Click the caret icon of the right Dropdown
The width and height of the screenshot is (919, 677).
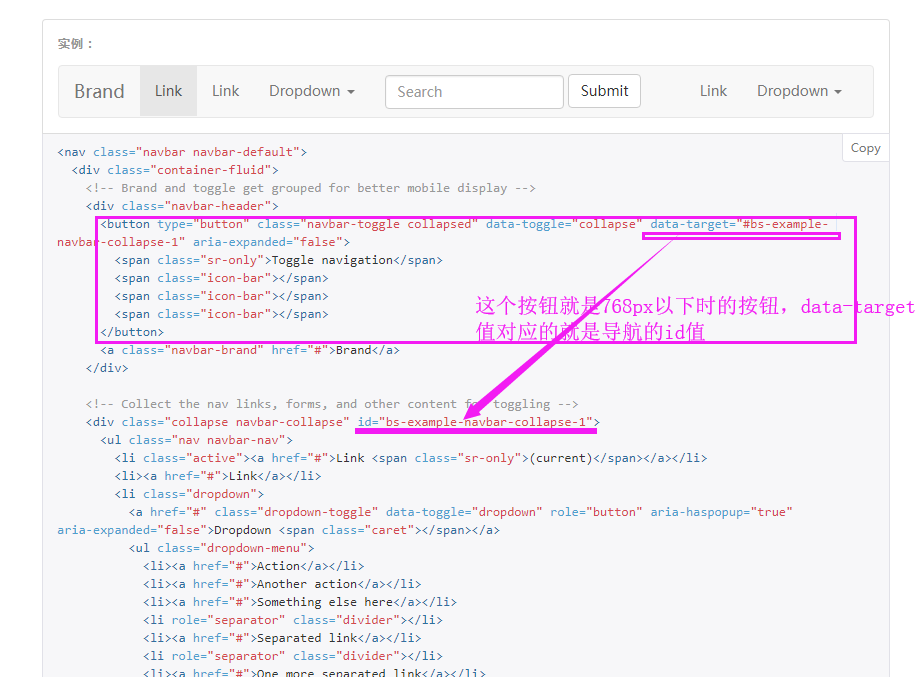click(x=838, y=92)
